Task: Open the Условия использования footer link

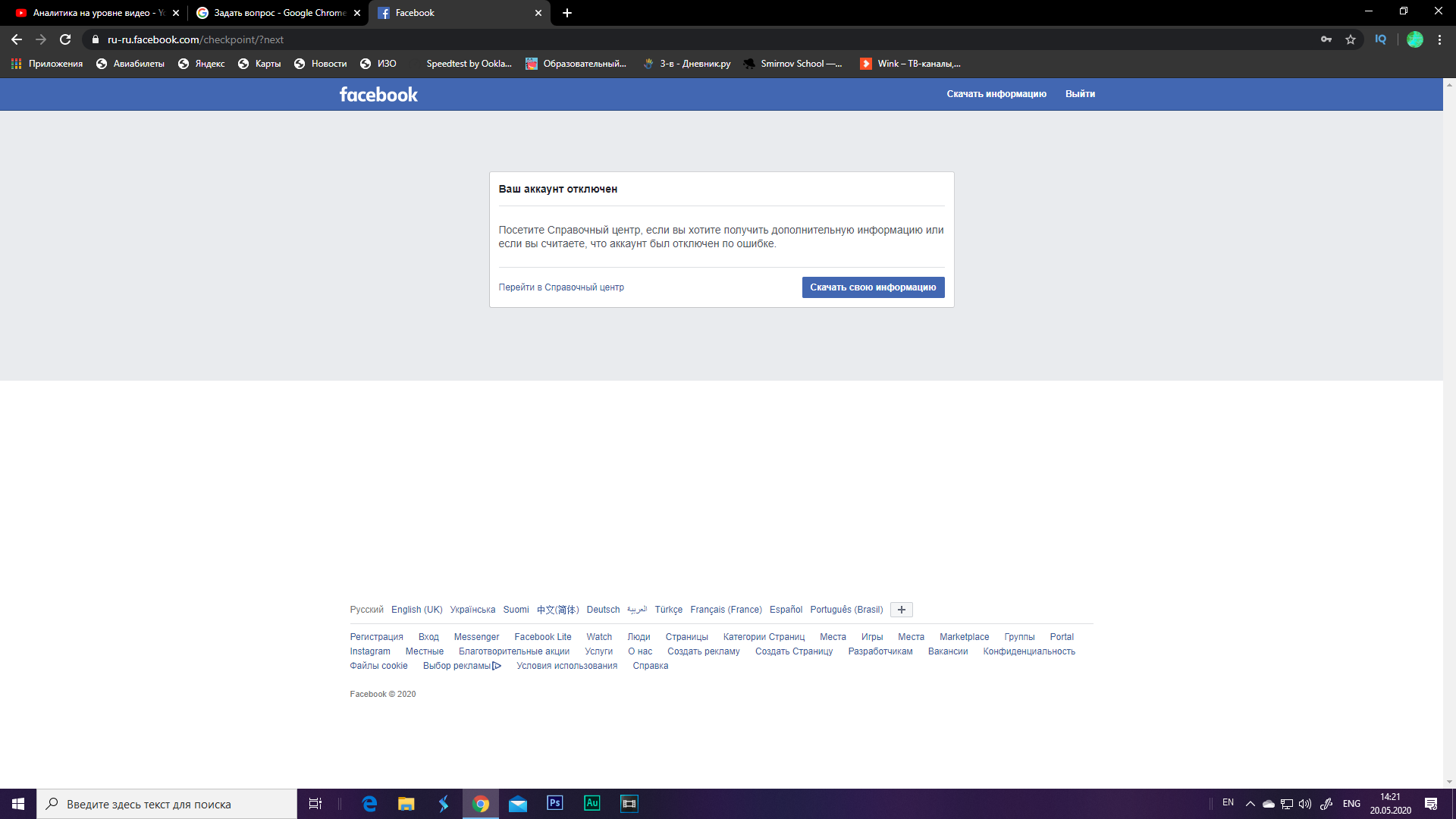Action: [x=566, y=666]
